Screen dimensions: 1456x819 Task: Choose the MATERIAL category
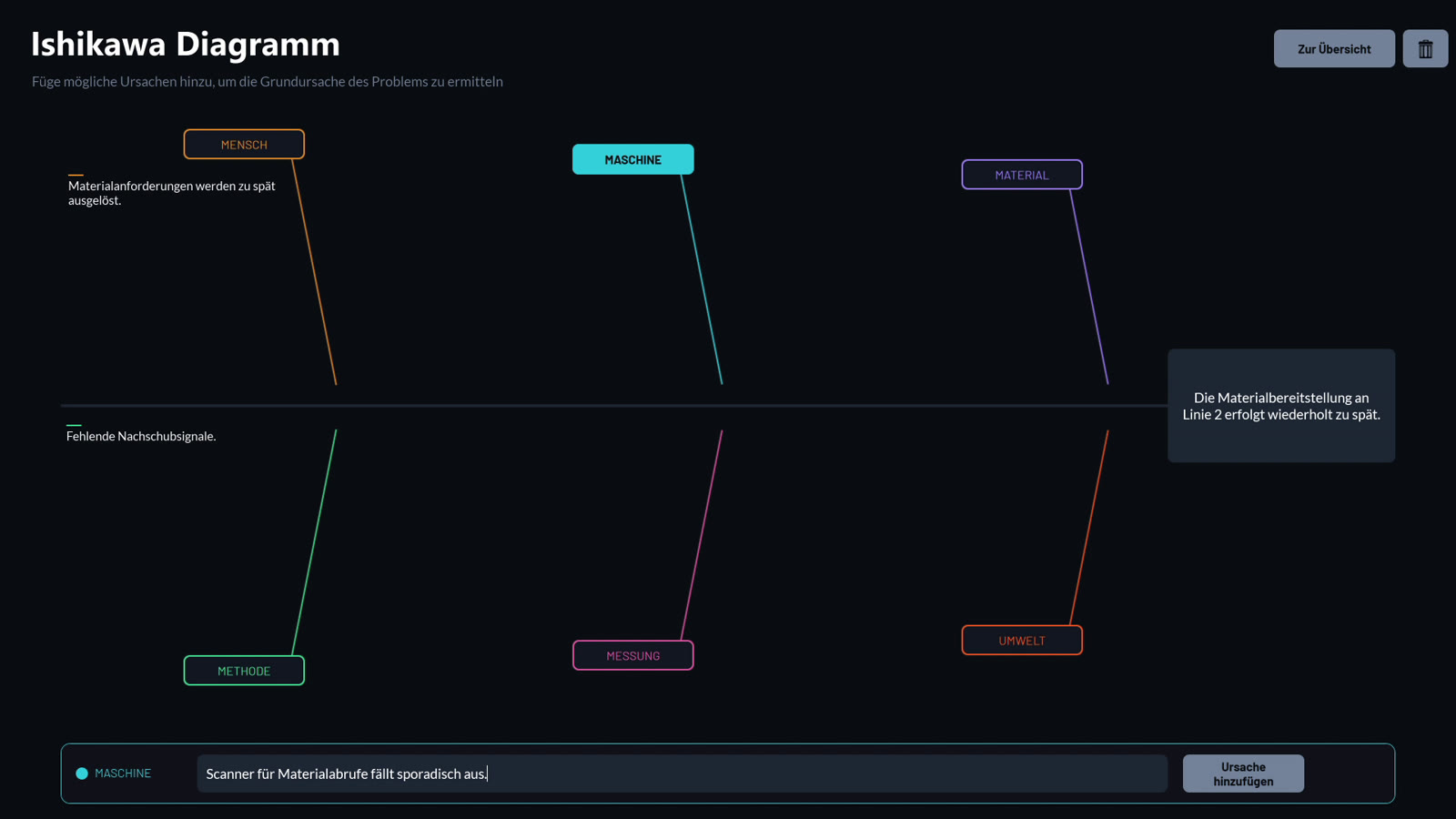1022,175
